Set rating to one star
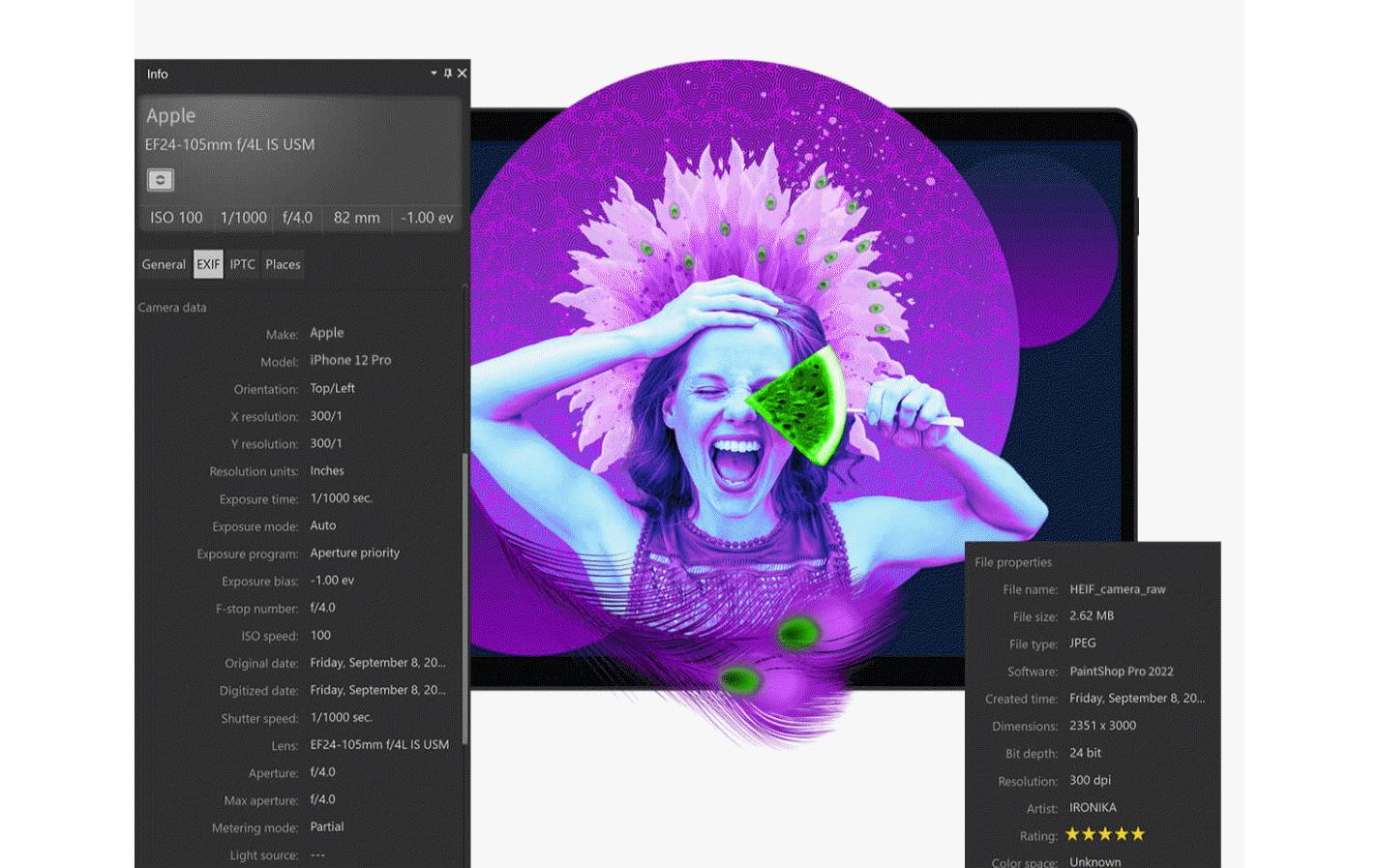1379x868 pixels. [1072, 834]
